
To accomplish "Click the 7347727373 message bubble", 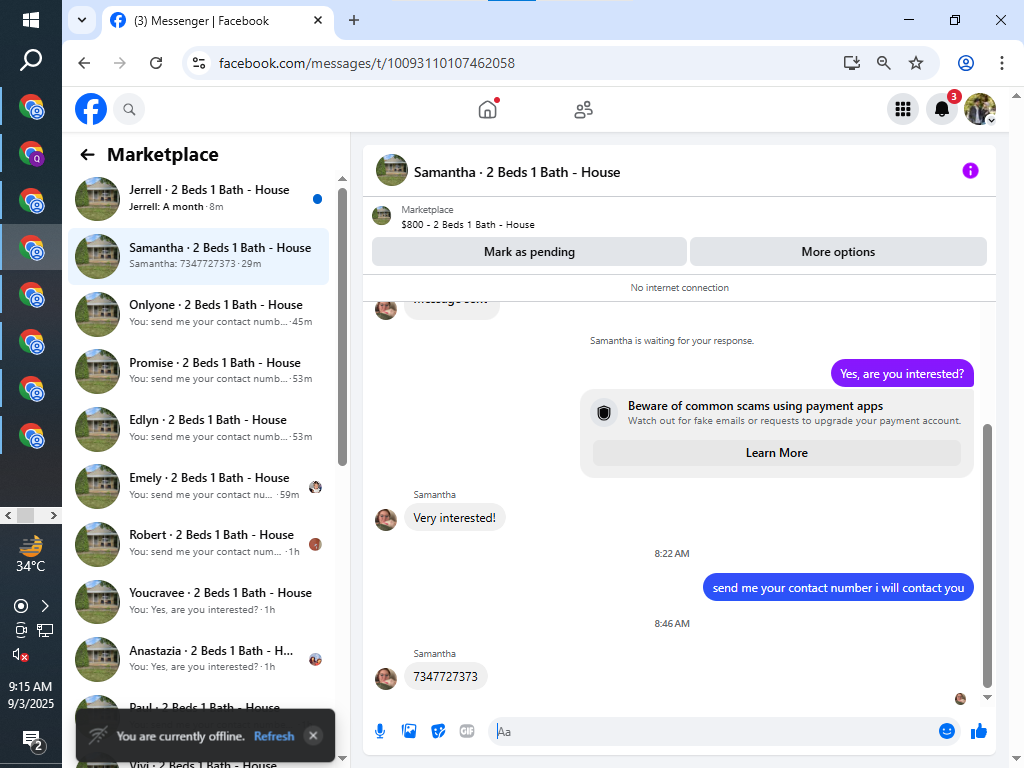I will (445, 677).
